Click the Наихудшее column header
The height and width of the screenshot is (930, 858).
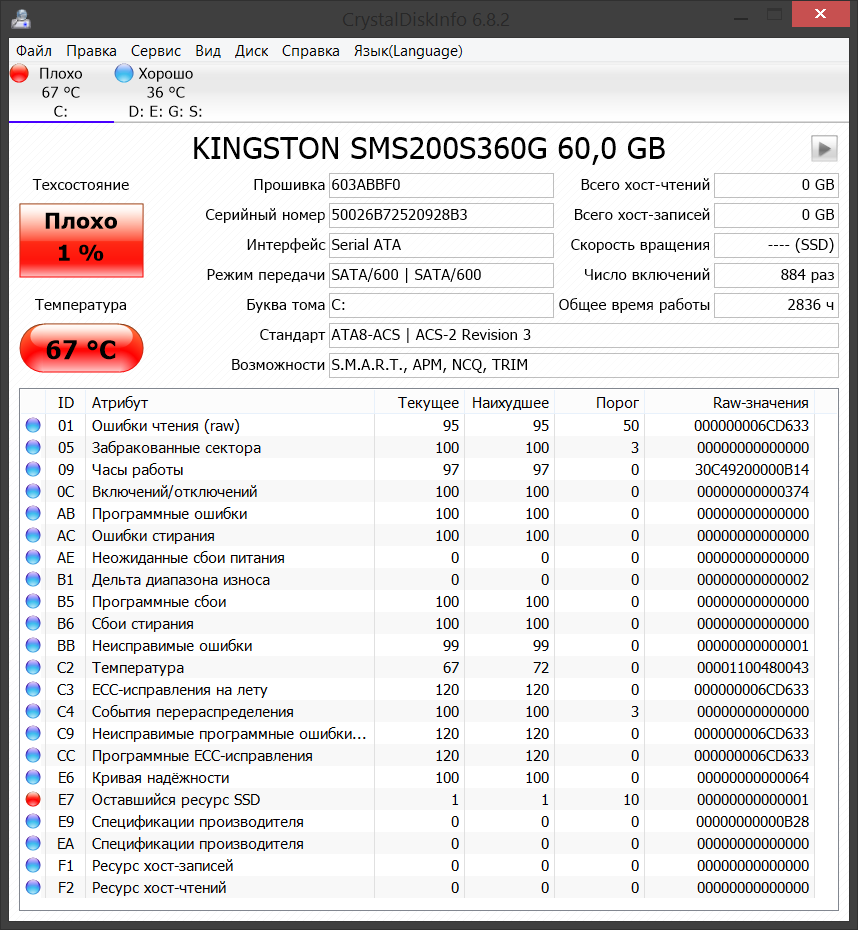click(510, 403)
